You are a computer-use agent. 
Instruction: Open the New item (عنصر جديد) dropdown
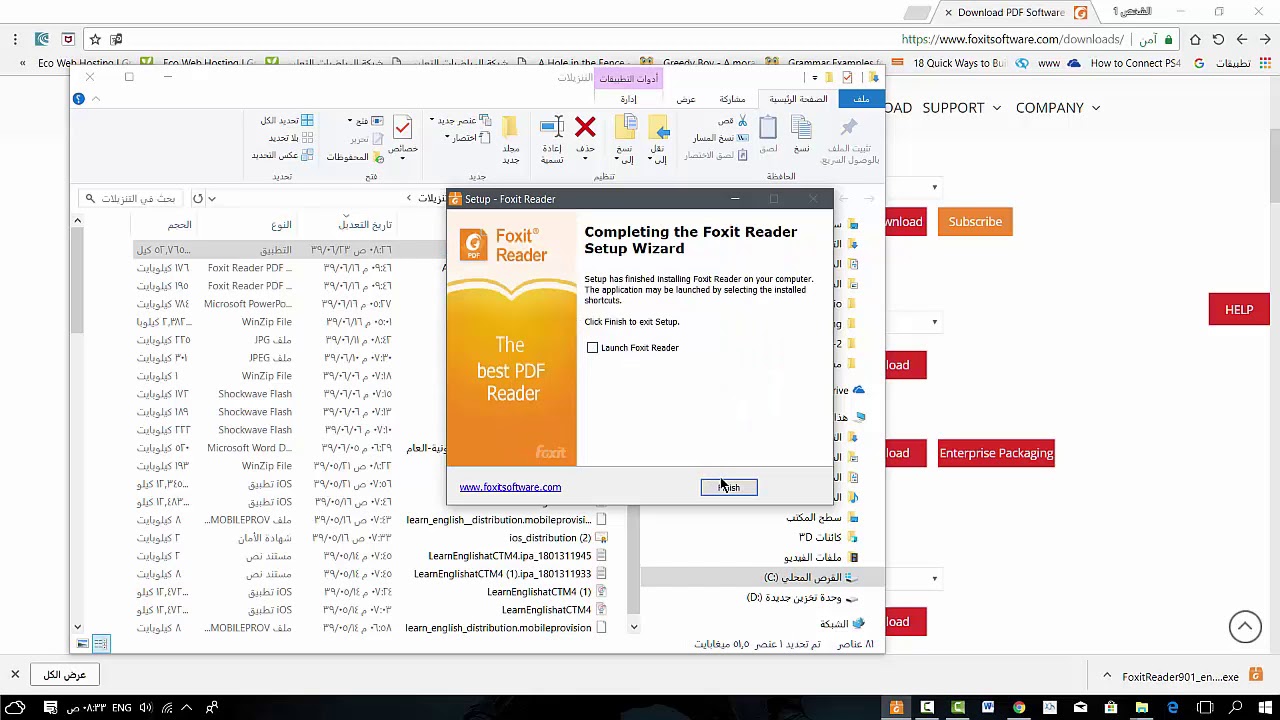coord(460,121)
